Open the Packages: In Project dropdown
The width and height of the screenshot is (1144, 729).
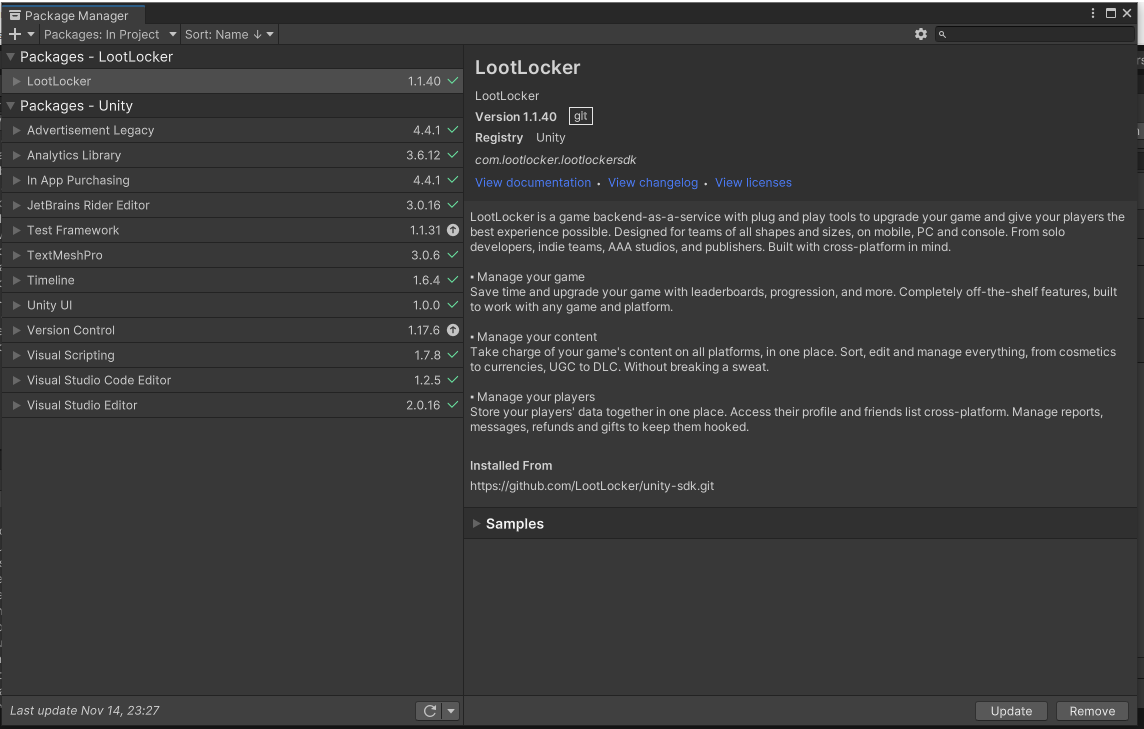(x=108, y=33)
